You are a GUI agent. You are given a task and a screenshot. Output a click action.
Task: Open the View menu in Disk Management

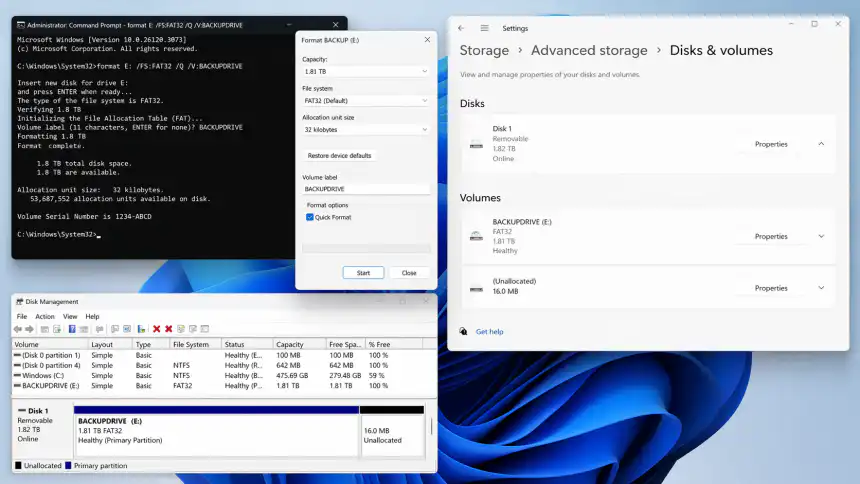pyautogui.click(x=70, y=316)
